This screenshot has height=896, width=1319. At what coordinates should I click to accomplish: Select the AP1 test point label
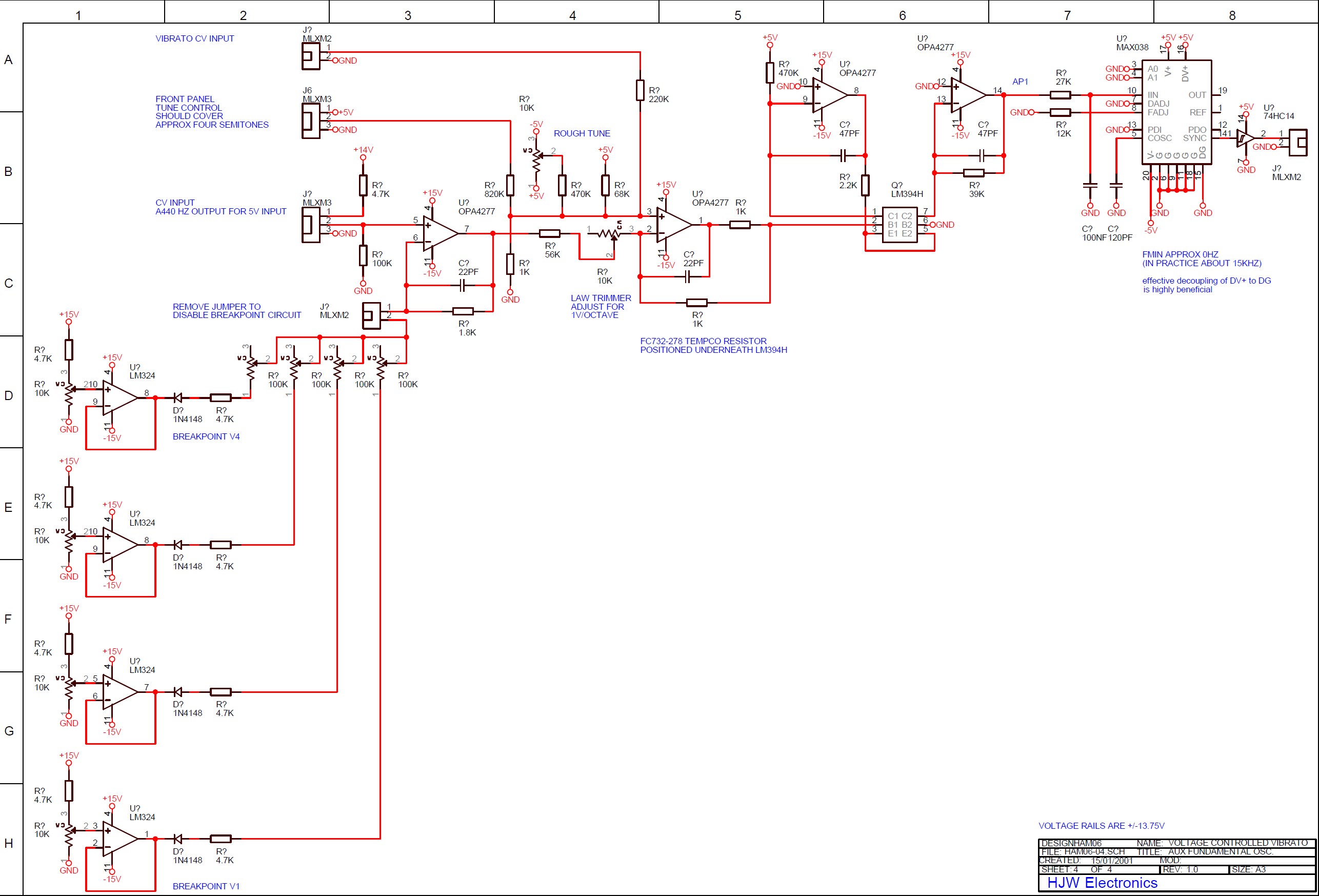[x=1020, y=82]
